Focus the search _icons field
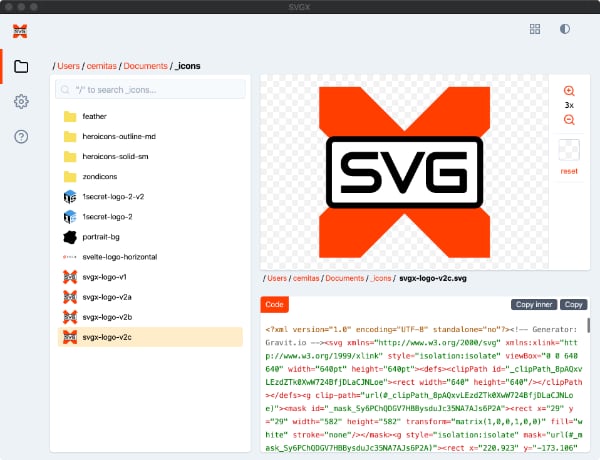The height and width of the screenshot is (460, 600). 150,90
